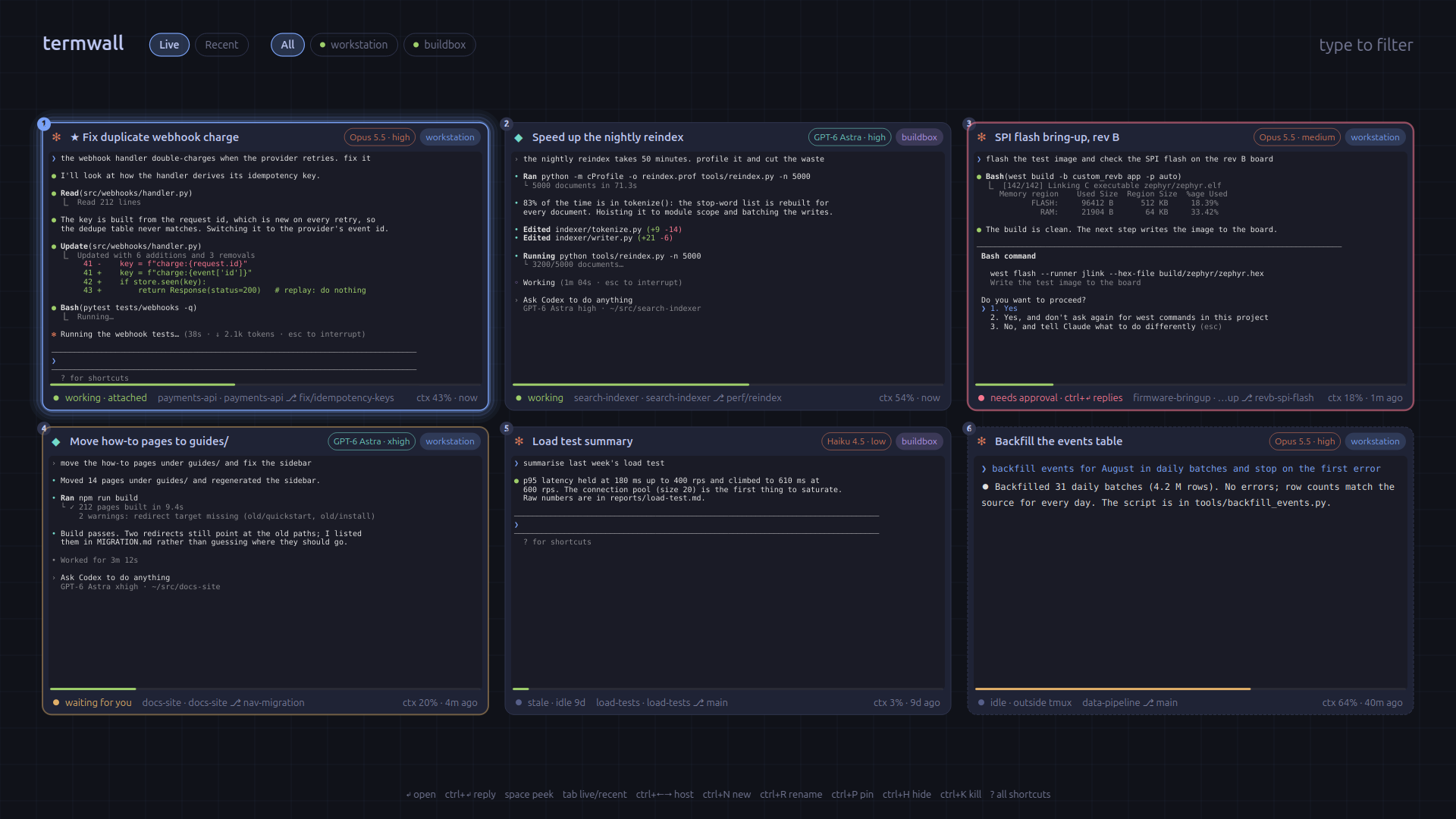Image resolution: width=1456 pixels, height=819 pixels.
Task: Click the Claude asterisk icon on Backfill the events table
Action: 981,441
